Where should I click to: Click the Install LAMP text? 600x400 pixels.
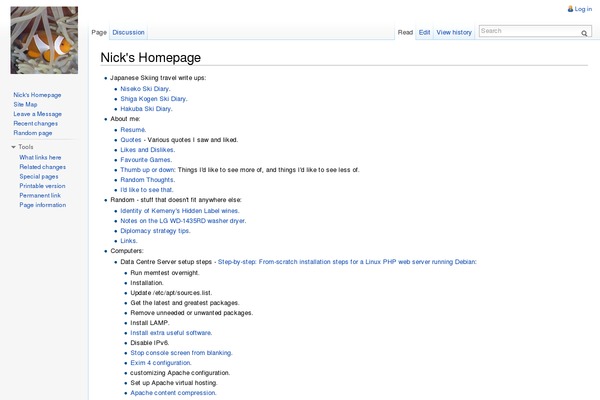point(150,323)
